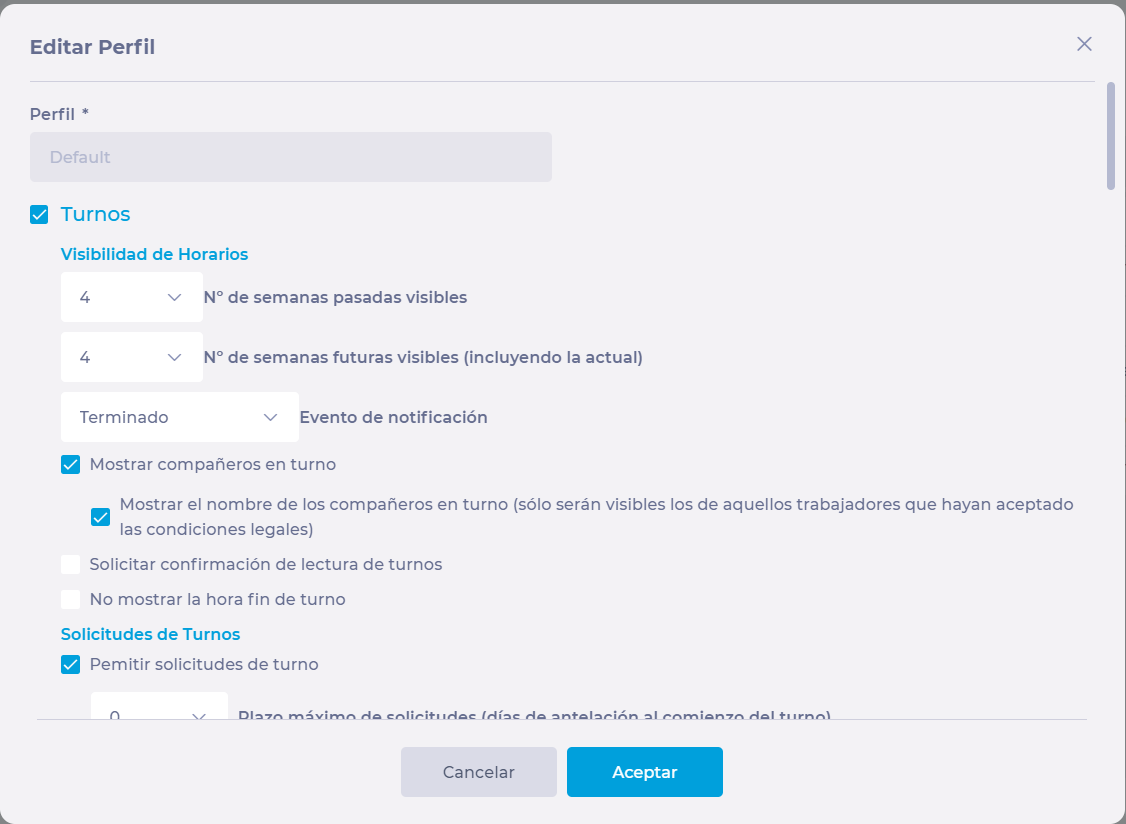Click the Aceptar button
This screenshot has height=824, width=1126.
[x=644, y=772]
